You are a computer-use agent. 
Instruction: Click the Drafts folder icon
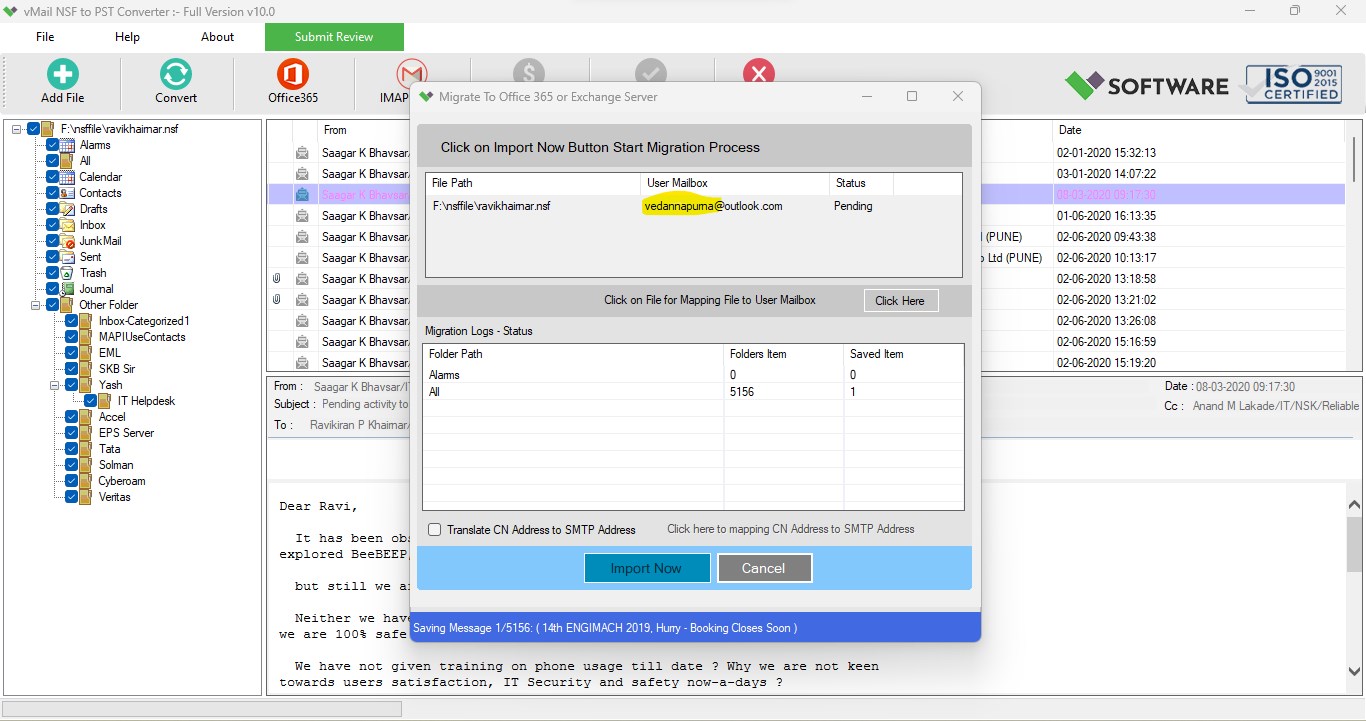[x=67, y=209]
